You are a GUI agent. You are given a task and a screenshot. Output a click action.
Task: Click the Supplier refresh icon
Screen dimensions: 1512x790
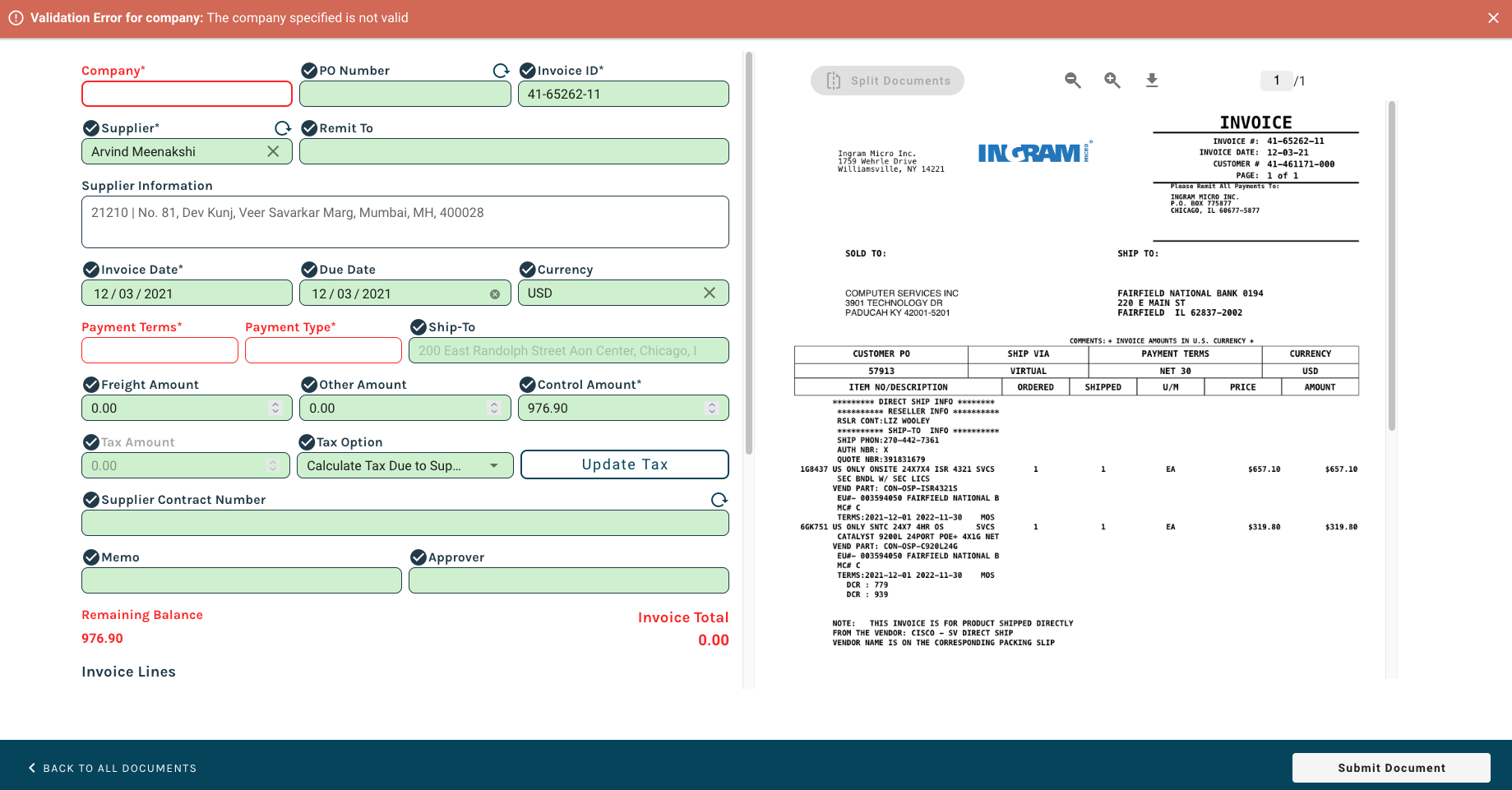283,128
